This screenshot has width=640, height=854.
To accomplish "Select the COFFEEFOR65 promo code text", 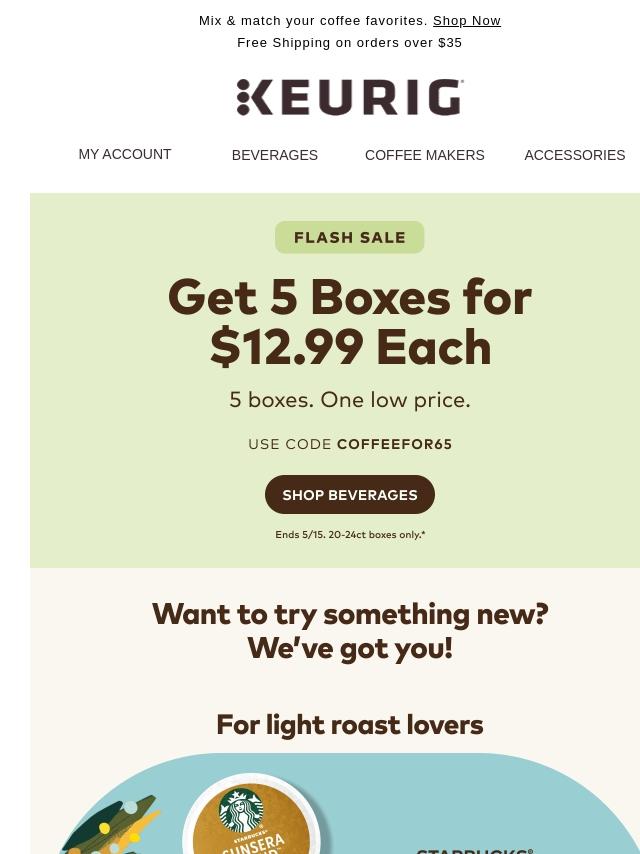I will tap(394, 444).
